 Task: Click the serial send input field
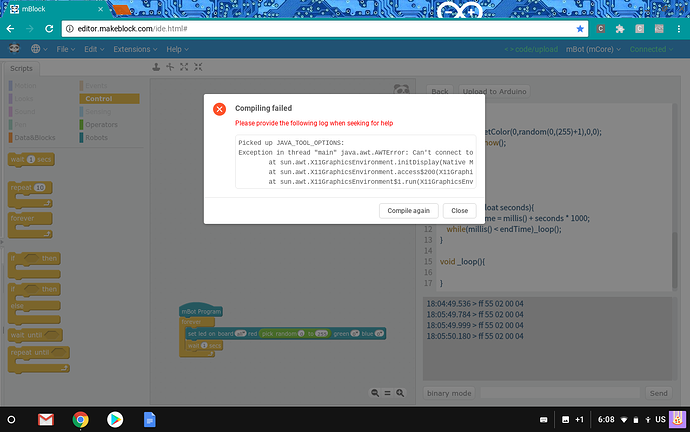560,393
